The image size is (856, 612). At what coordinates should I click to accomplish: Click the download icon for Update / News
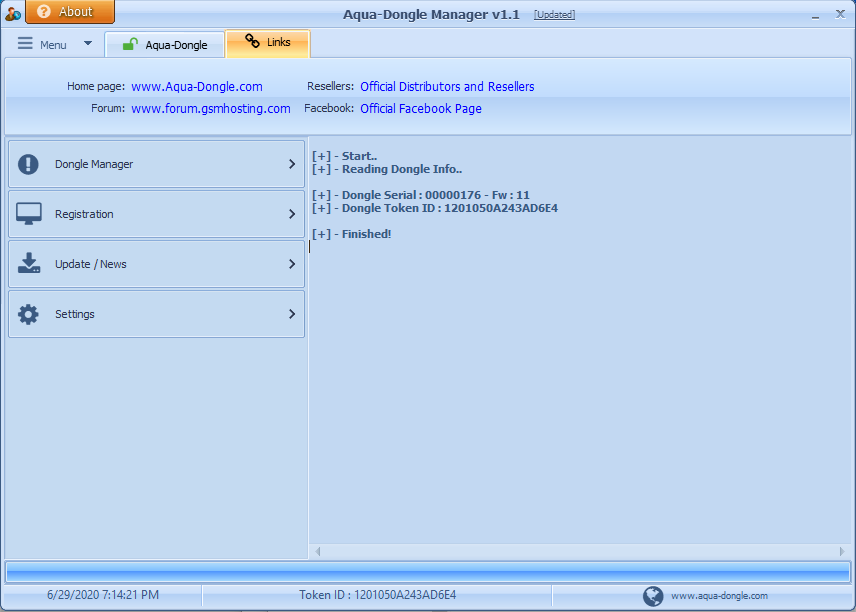29,263
